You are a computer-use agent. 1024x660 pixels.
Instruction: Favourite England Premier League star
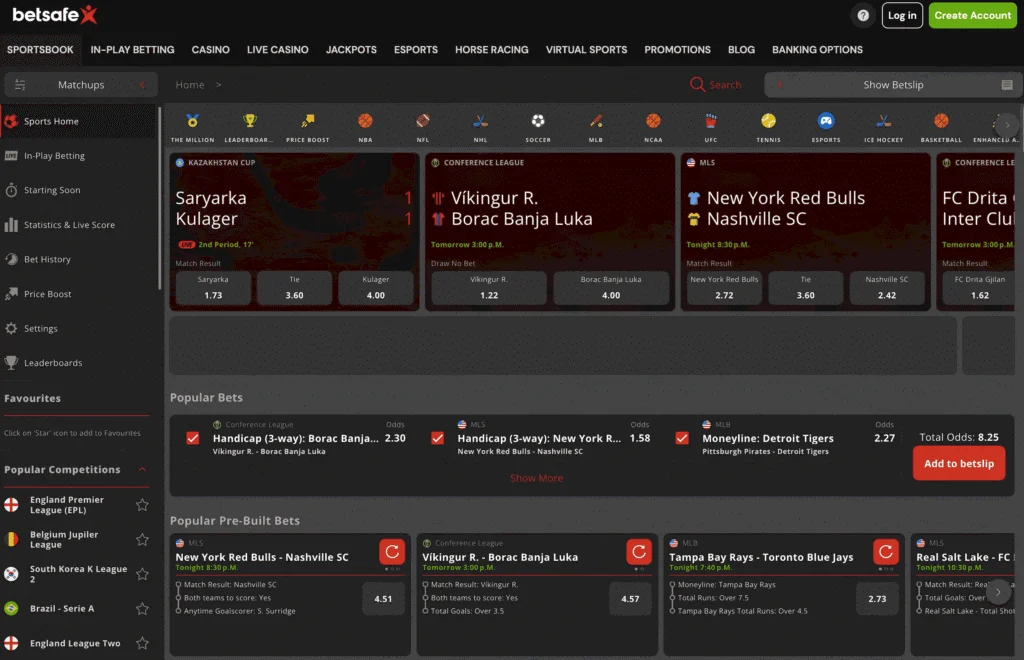pos(142,505)
